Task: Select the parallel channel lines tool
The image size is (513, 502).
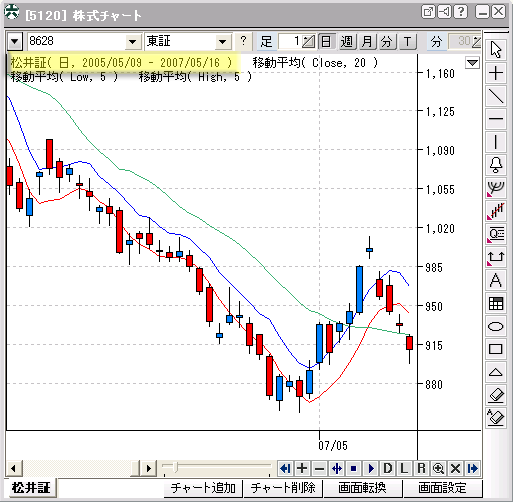Action: 496,211
